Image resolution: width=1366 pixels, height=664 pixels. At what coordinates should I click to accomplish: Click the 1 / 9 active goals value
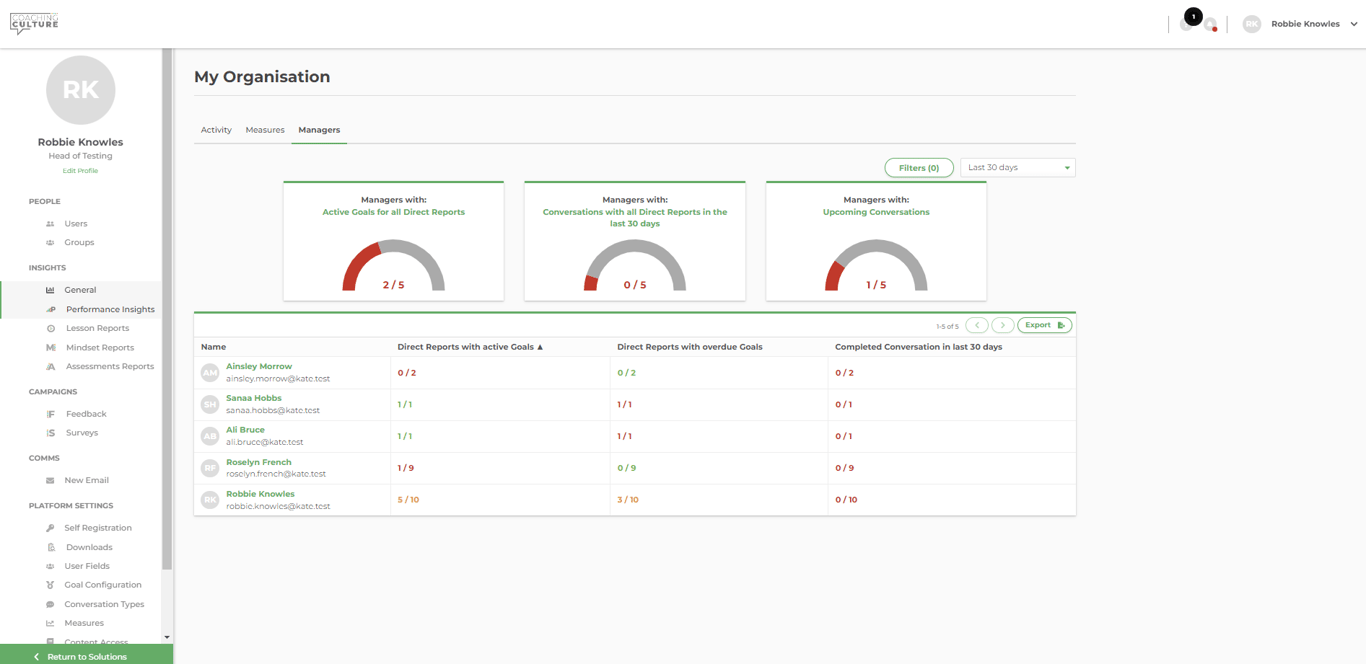[x=405, y=468]
